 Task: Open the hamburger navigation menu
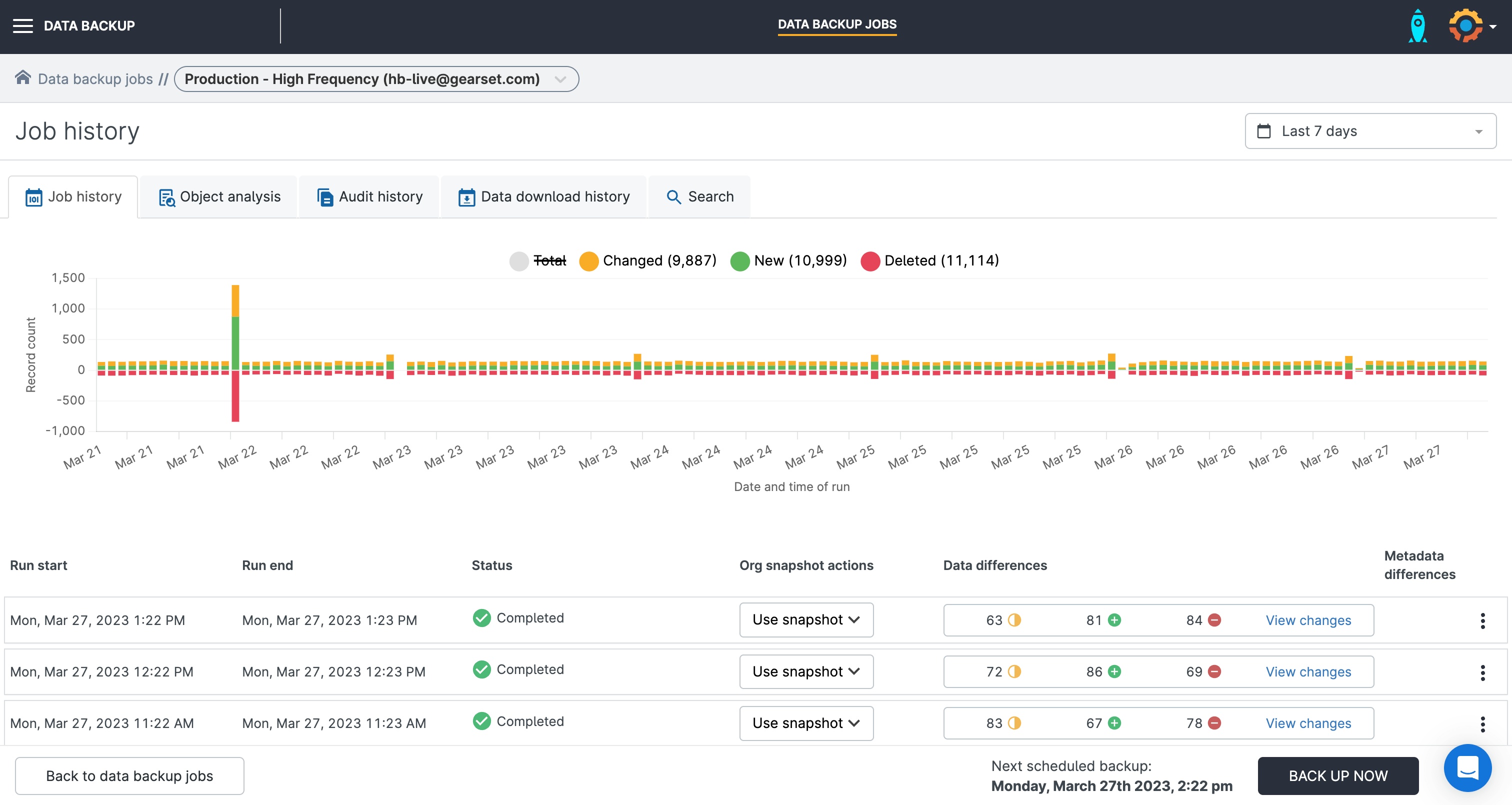point(23,26)
